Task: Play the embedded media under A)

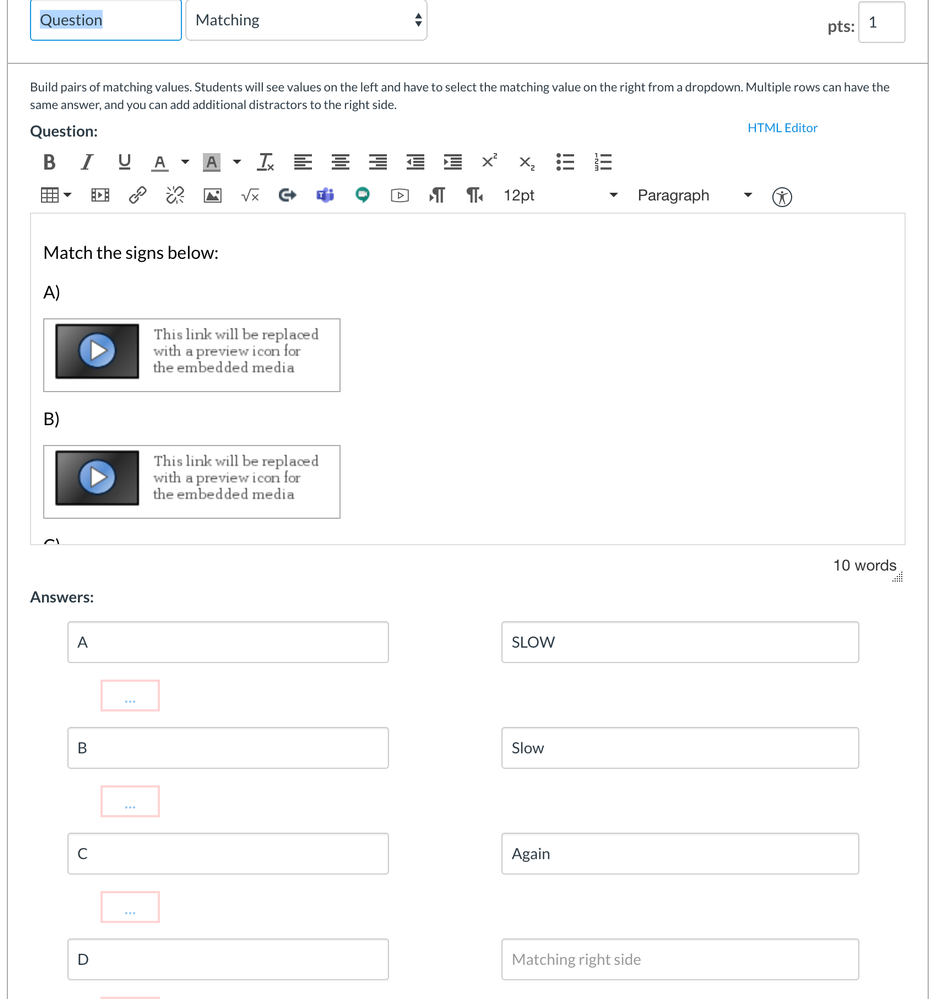Action: pos(97,351)
